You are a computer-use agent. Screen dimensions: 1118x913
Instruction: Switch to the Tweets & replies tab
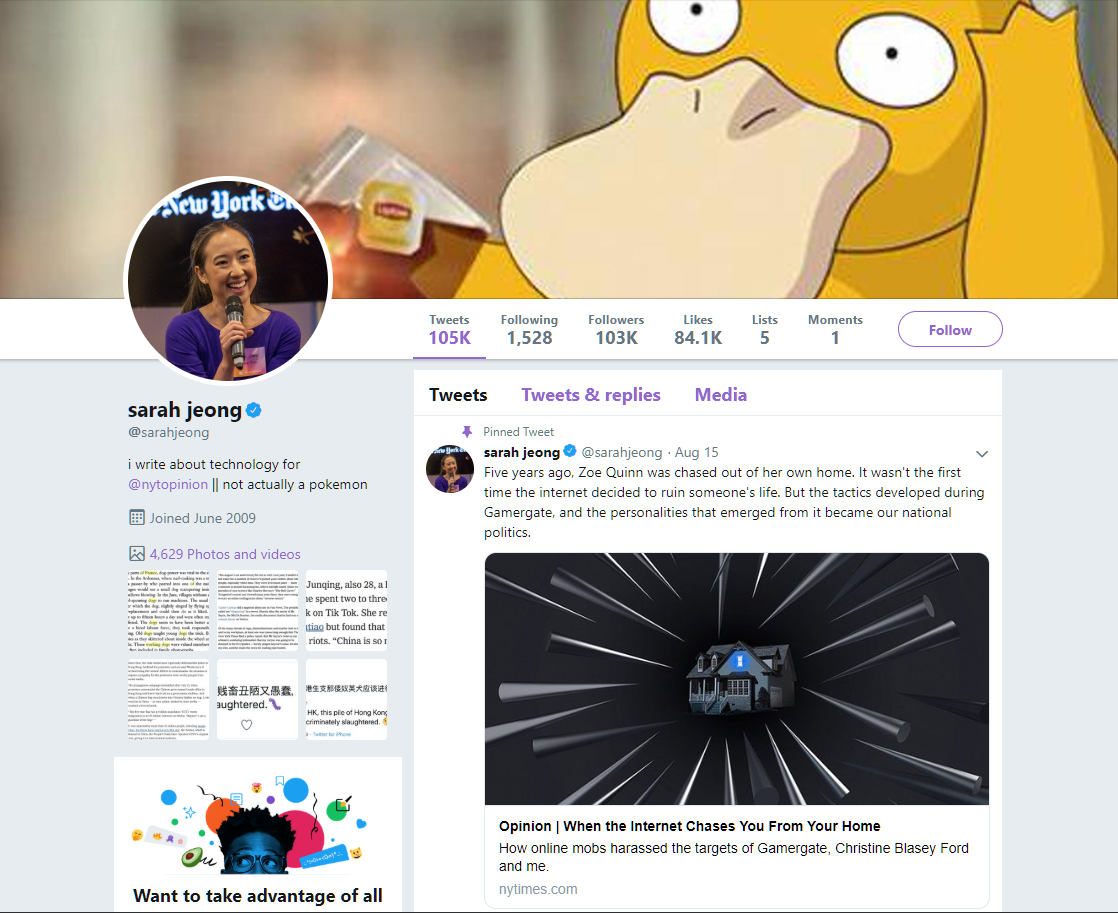tap(591, 394)
